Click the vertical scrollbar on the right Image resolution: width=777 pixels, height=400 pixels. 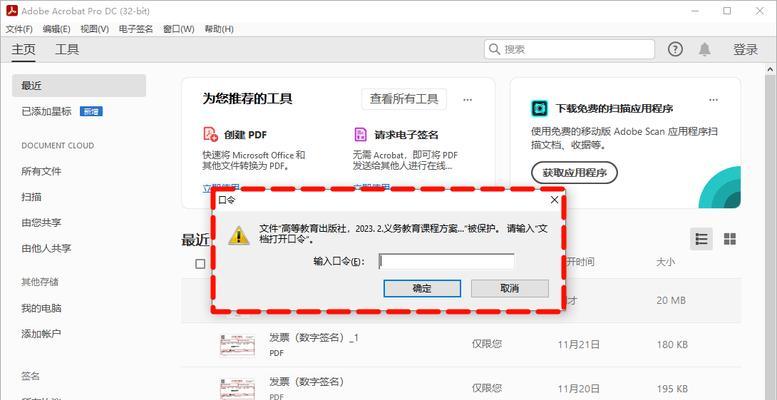pos(771,233)
